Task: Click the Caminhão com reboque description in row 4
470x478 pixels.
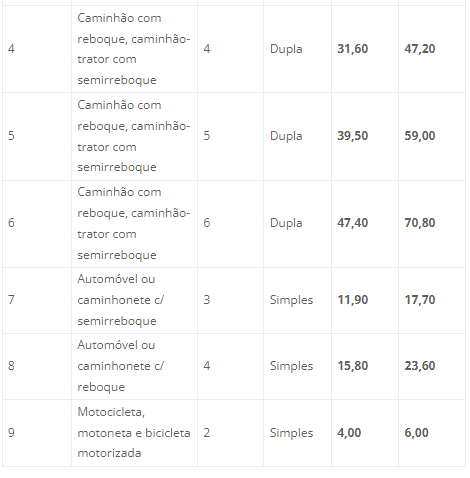Action: tap(134, 49)
